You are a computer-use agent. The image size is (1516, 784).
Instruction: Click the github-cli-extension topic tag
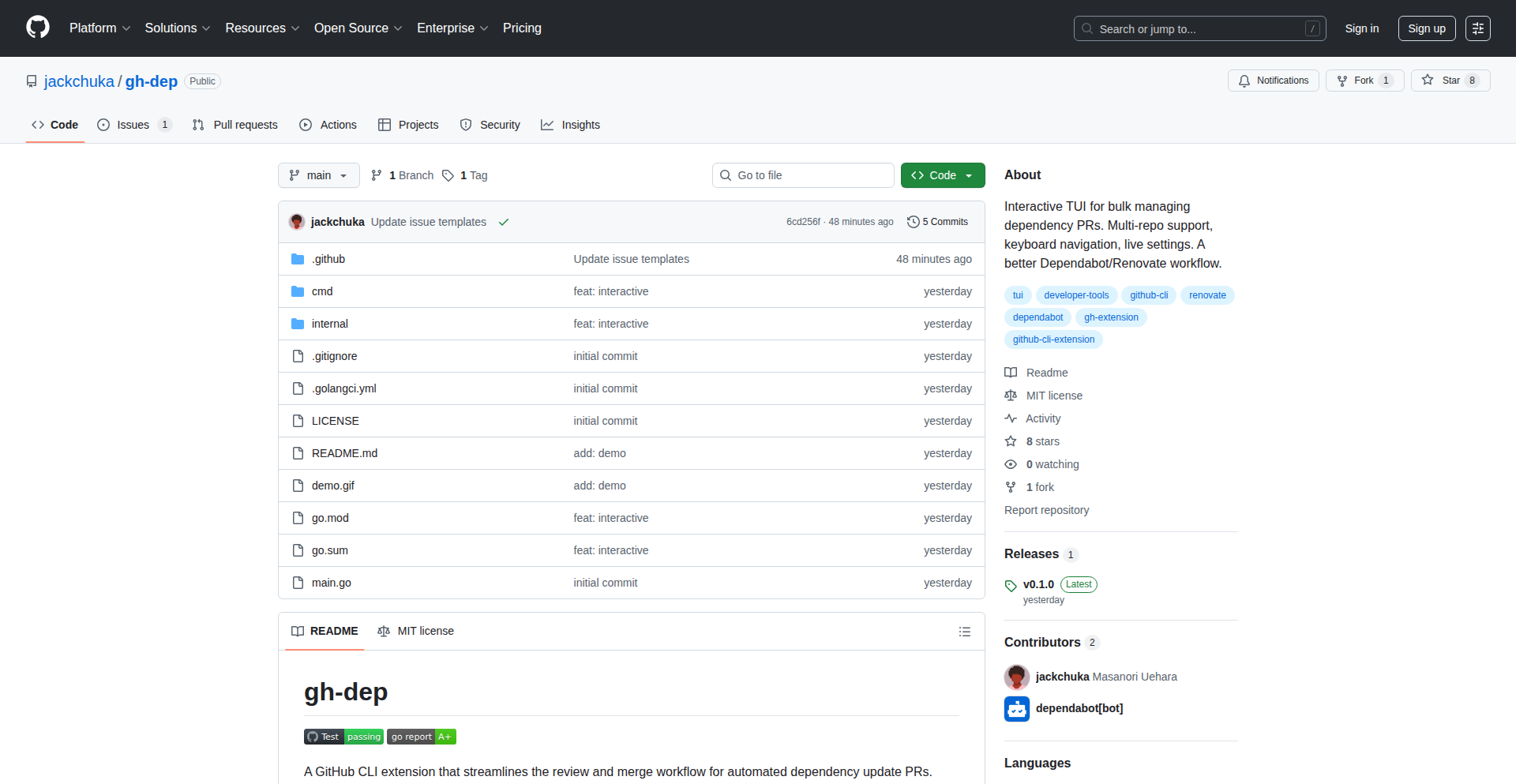point(1053,339)
